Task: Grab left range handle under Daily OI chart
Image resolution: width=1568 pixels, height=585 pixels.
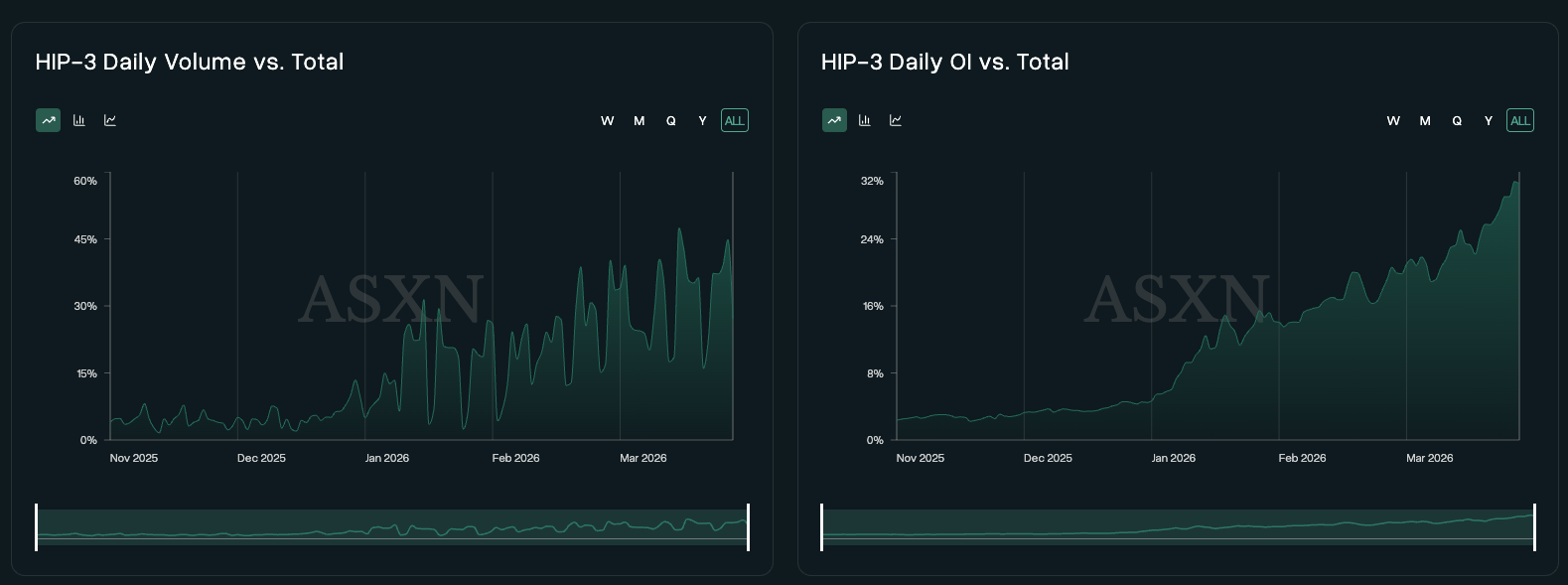Action: pos(822,527)
